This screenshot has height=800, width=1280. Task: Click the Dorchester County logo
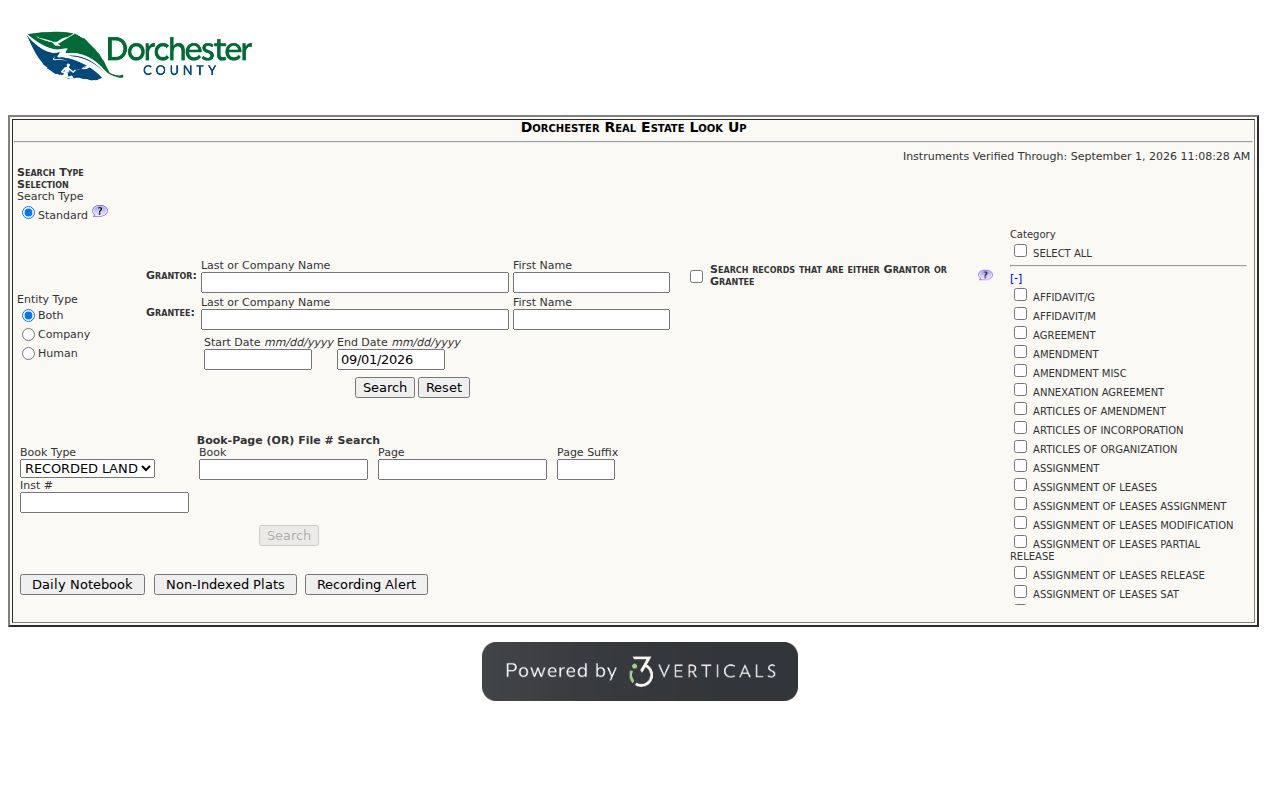click(139, 56)
